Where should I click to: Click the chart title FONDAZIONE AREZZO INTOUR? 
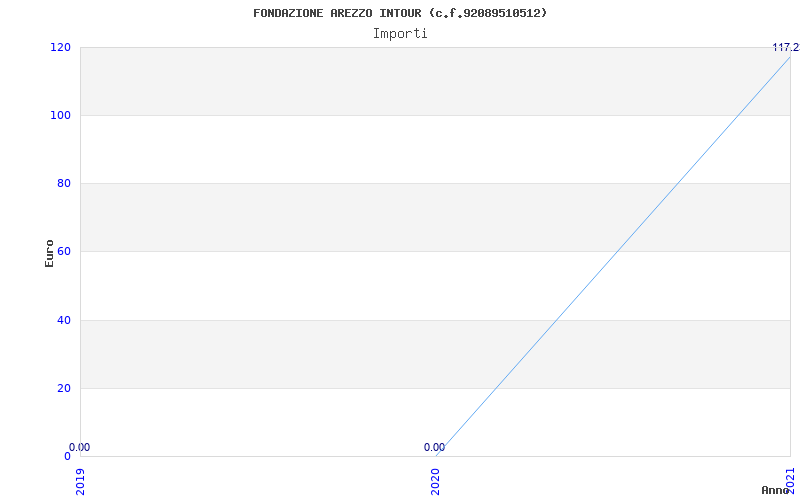(400, 13)
